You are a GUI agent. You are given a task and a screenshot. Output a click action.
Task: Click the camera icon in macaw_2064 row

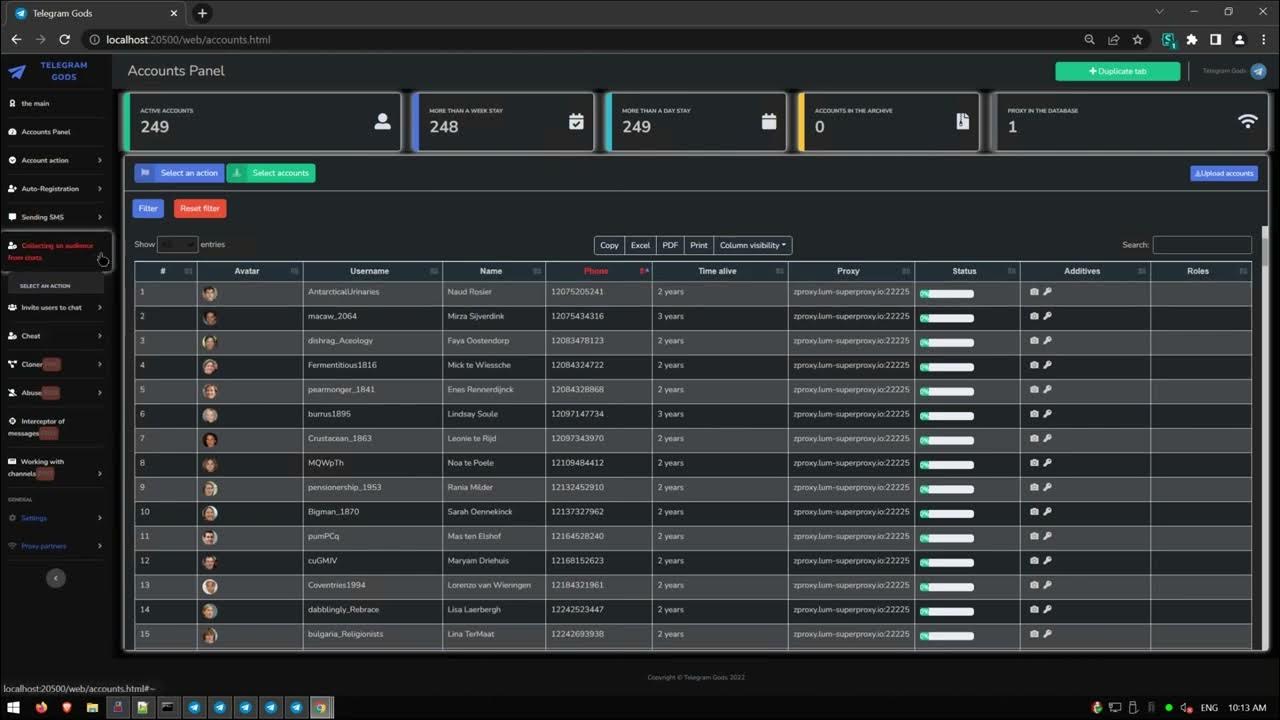tap(1035, 316)
